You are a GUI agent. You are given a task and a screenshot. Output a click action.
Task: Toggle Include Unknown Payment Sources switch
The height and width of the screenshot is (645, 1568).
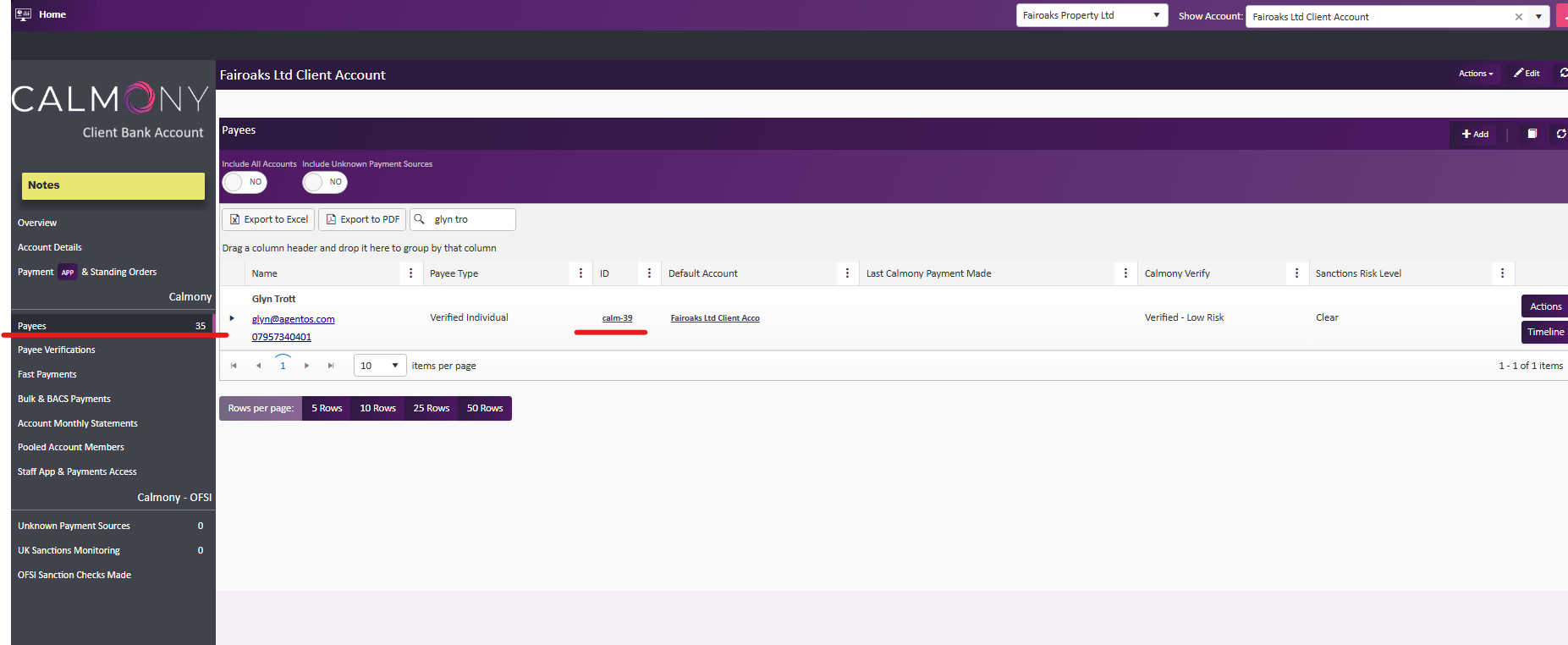(x=325, y=182)
